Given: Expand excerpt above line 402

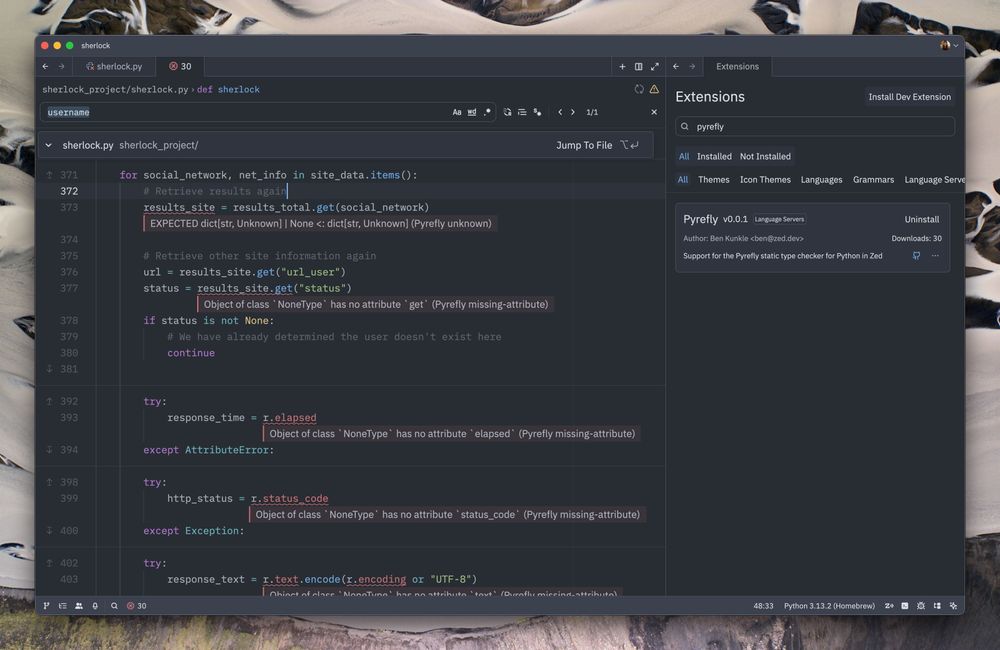Looking at the screenshot, I should 49,563.
